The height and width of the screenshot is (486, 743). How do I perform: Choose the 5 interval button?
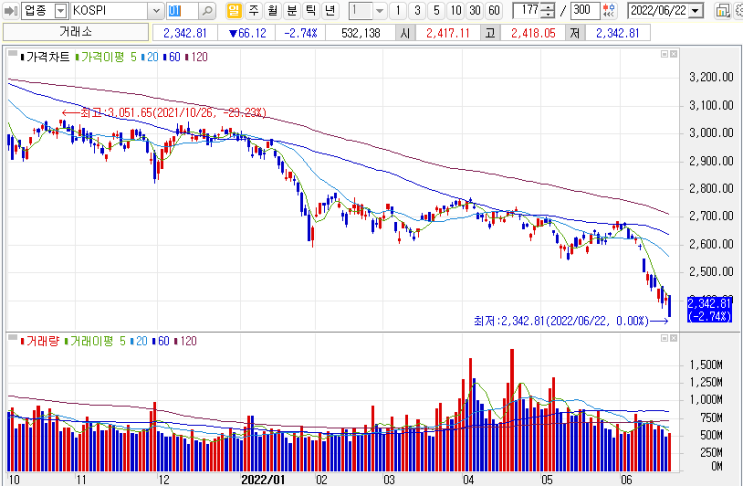436,10
